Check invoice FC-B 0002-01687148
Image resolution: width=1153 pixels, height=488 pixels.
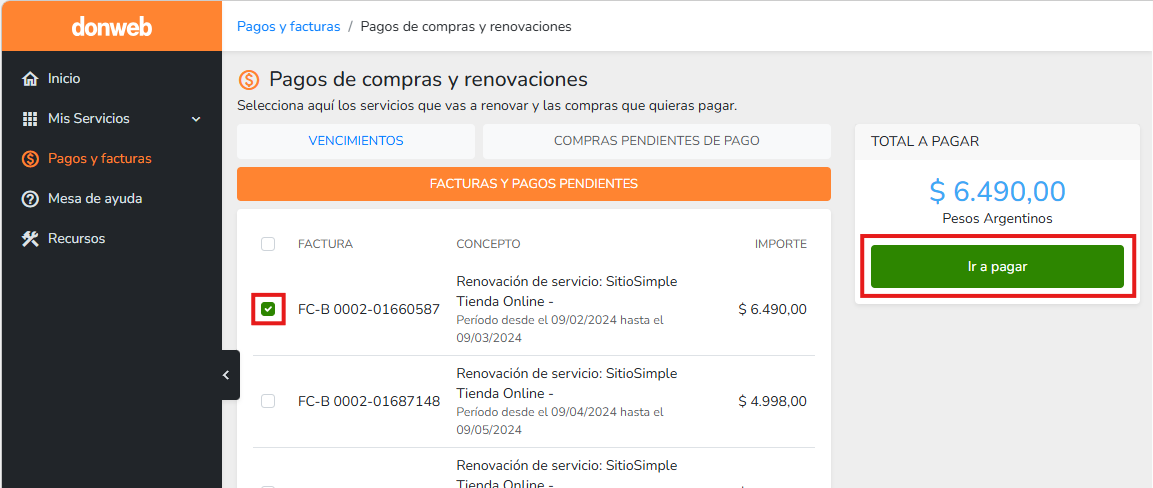268,401
